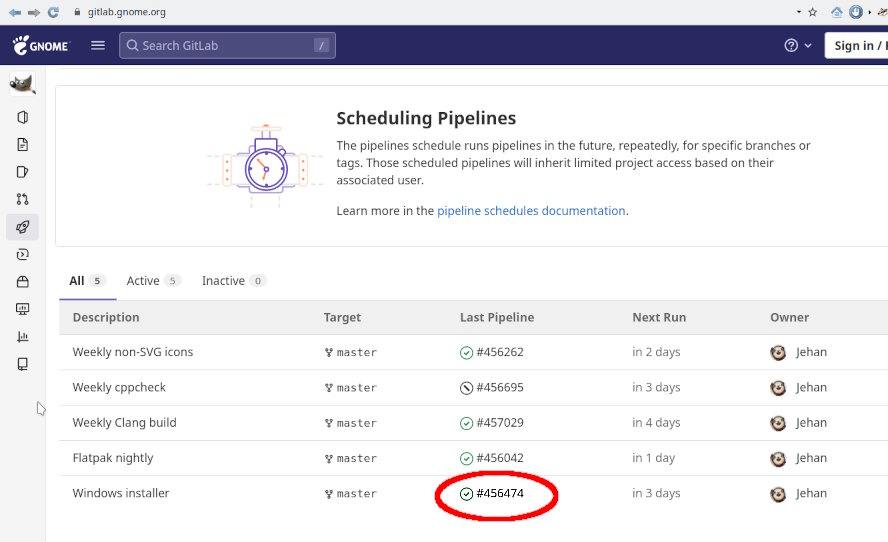Expand the Help dropdown chevron
Viewport: 888px width, 542px height.
pos(808,46)
